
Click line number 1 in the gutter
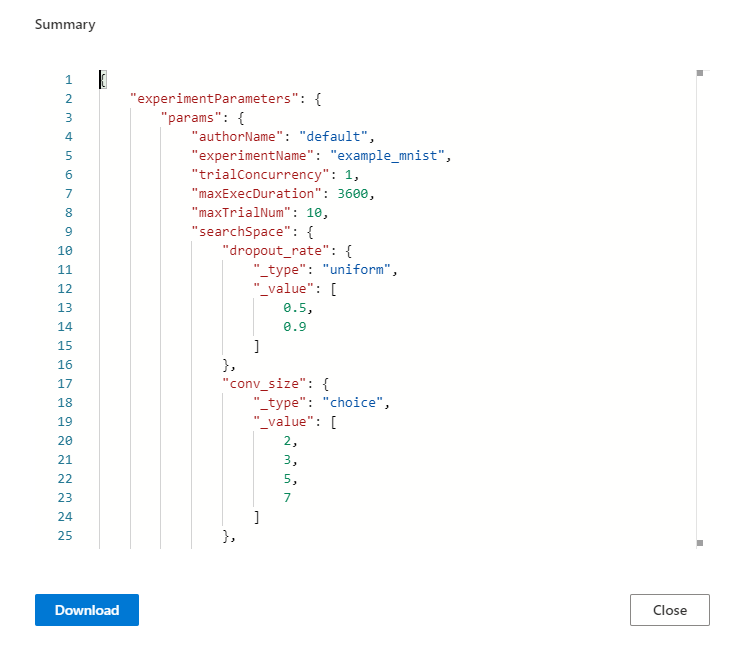[68, 80]
